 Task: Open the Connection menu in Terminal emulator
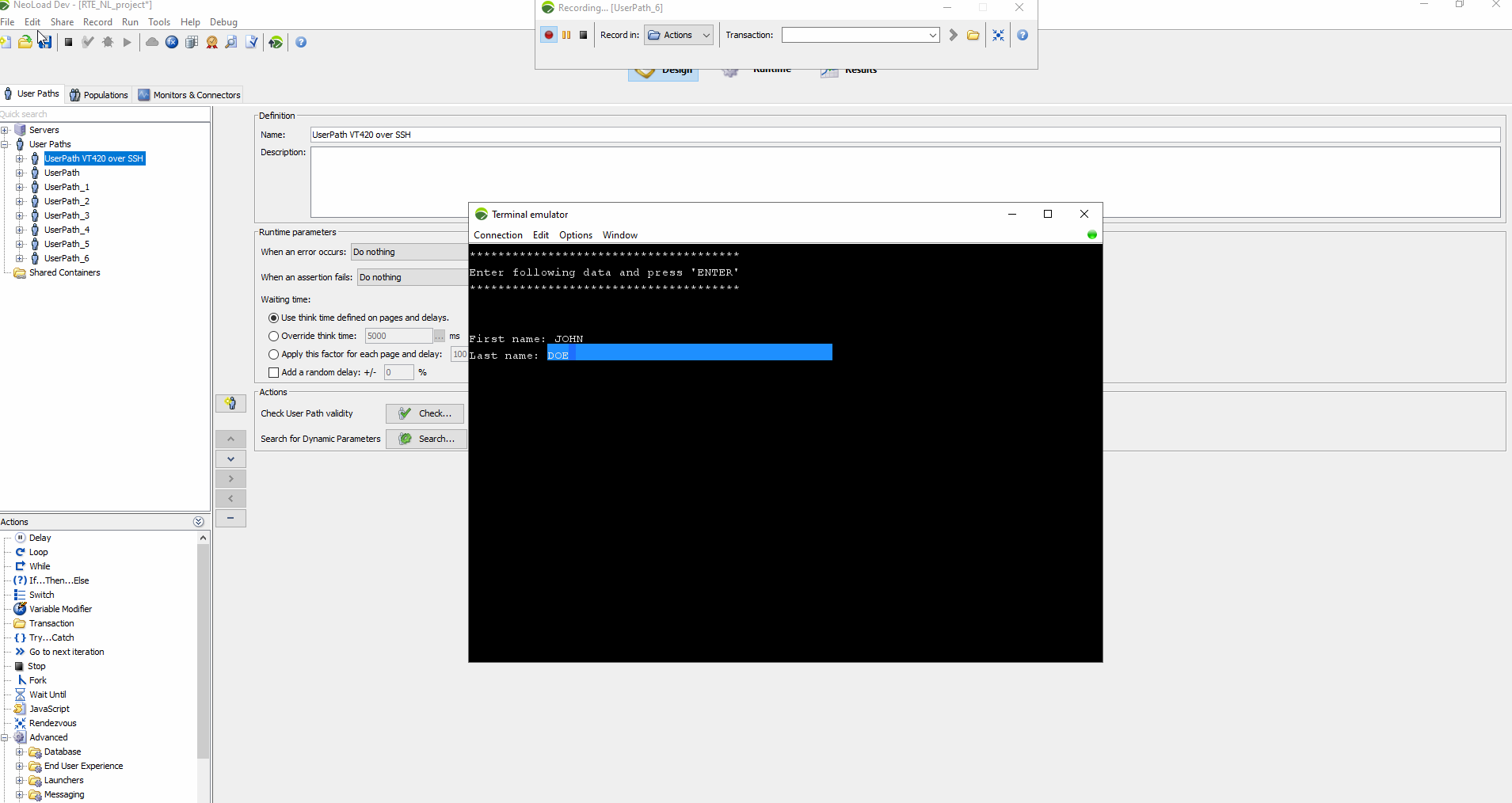pyautogui.click(x=497, y=235)
